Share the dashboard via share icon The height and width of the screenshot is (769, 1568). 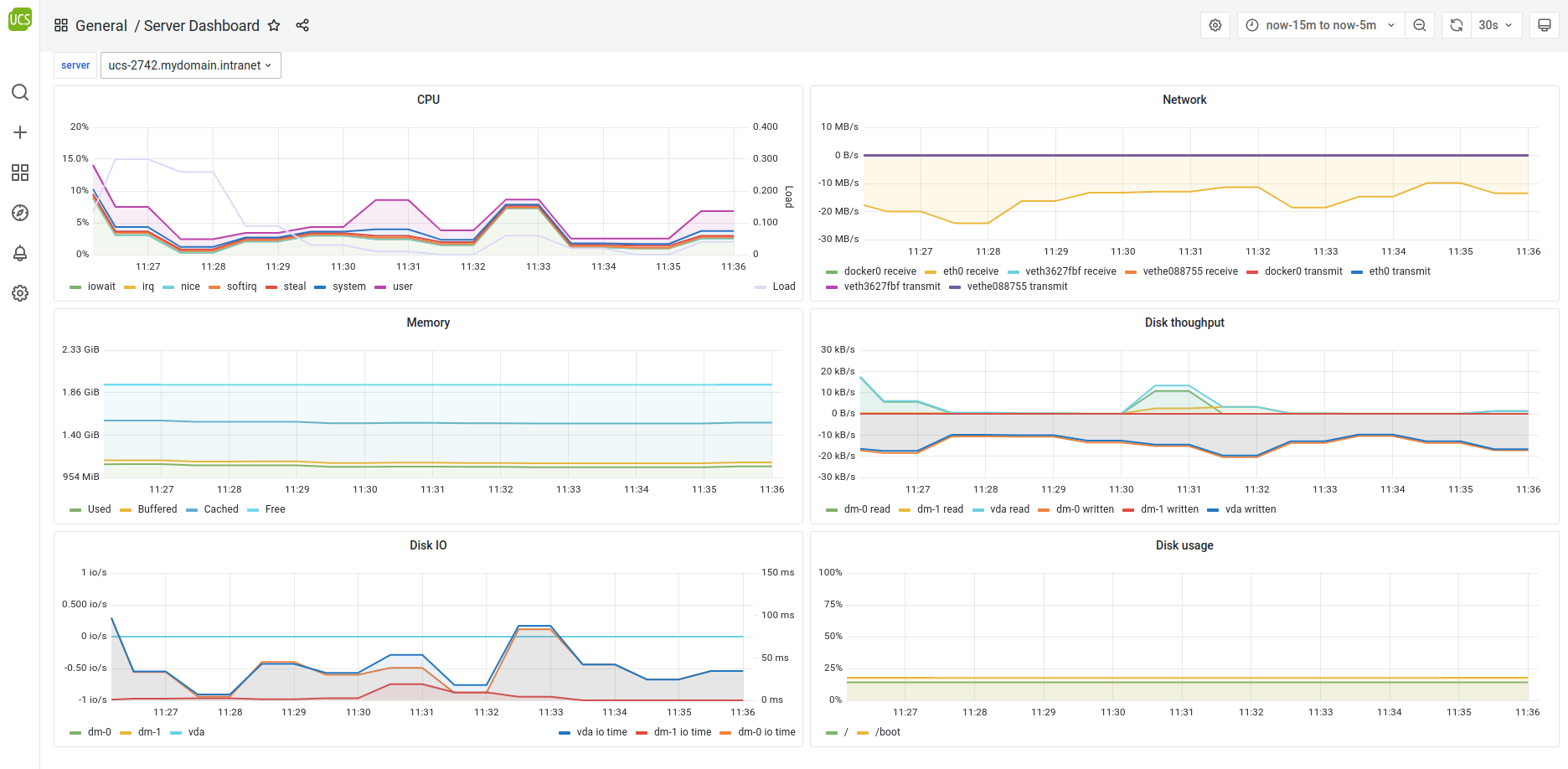pyautogui.click(x=302, y=25)
